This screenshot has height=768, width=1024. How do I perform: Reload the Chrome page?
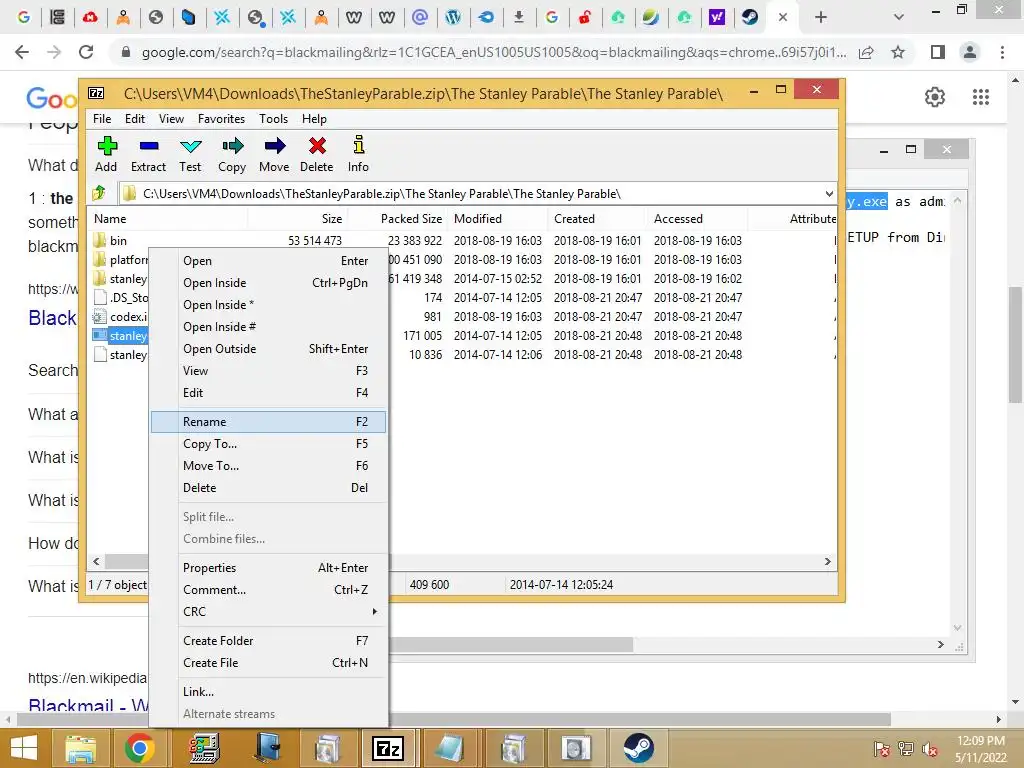tap(86, 52)
